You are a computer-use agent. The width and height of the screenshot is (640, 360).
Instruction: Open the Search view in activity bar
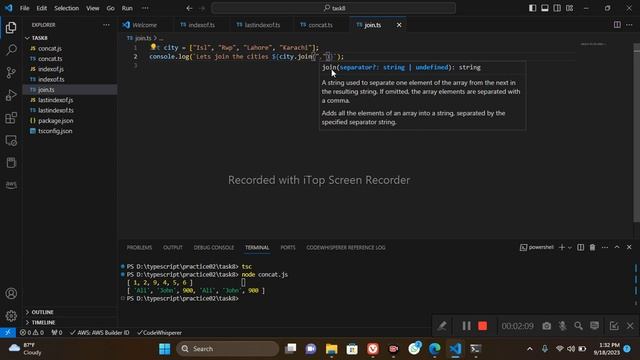click(x=11, y=50)
